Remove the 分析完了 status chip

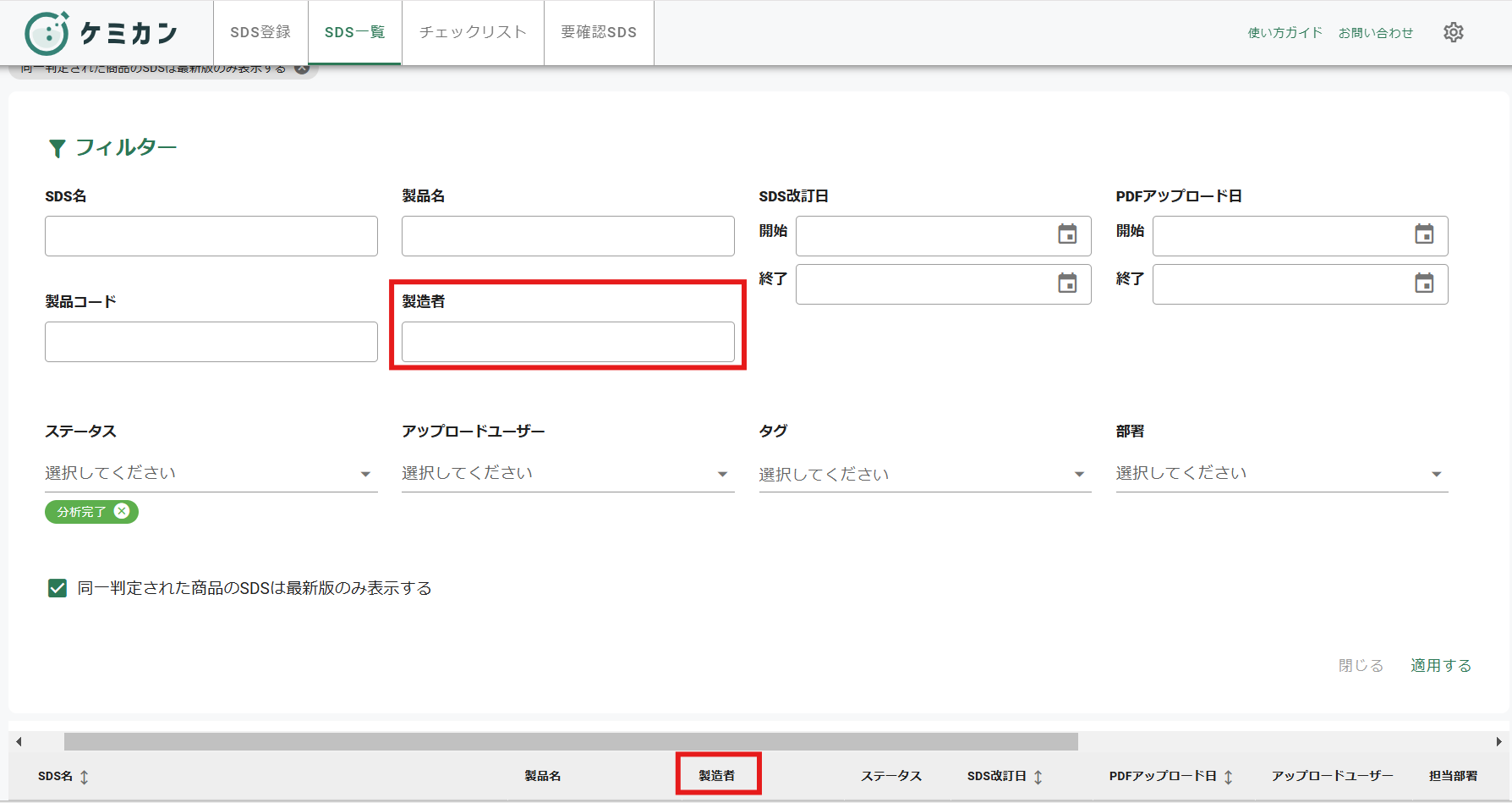(x=122, y=511)
